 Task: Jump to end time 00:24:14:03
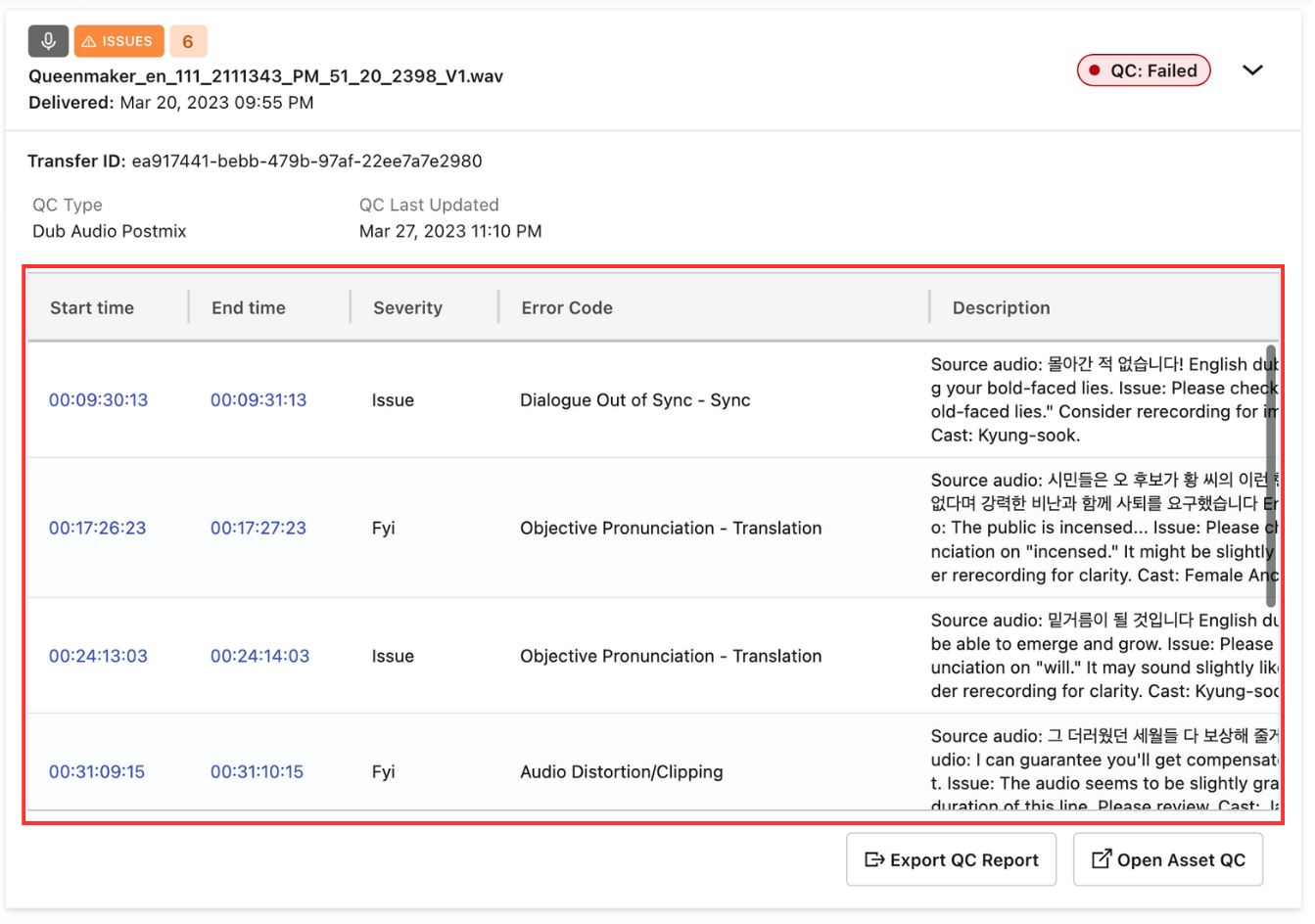(259, 656)
